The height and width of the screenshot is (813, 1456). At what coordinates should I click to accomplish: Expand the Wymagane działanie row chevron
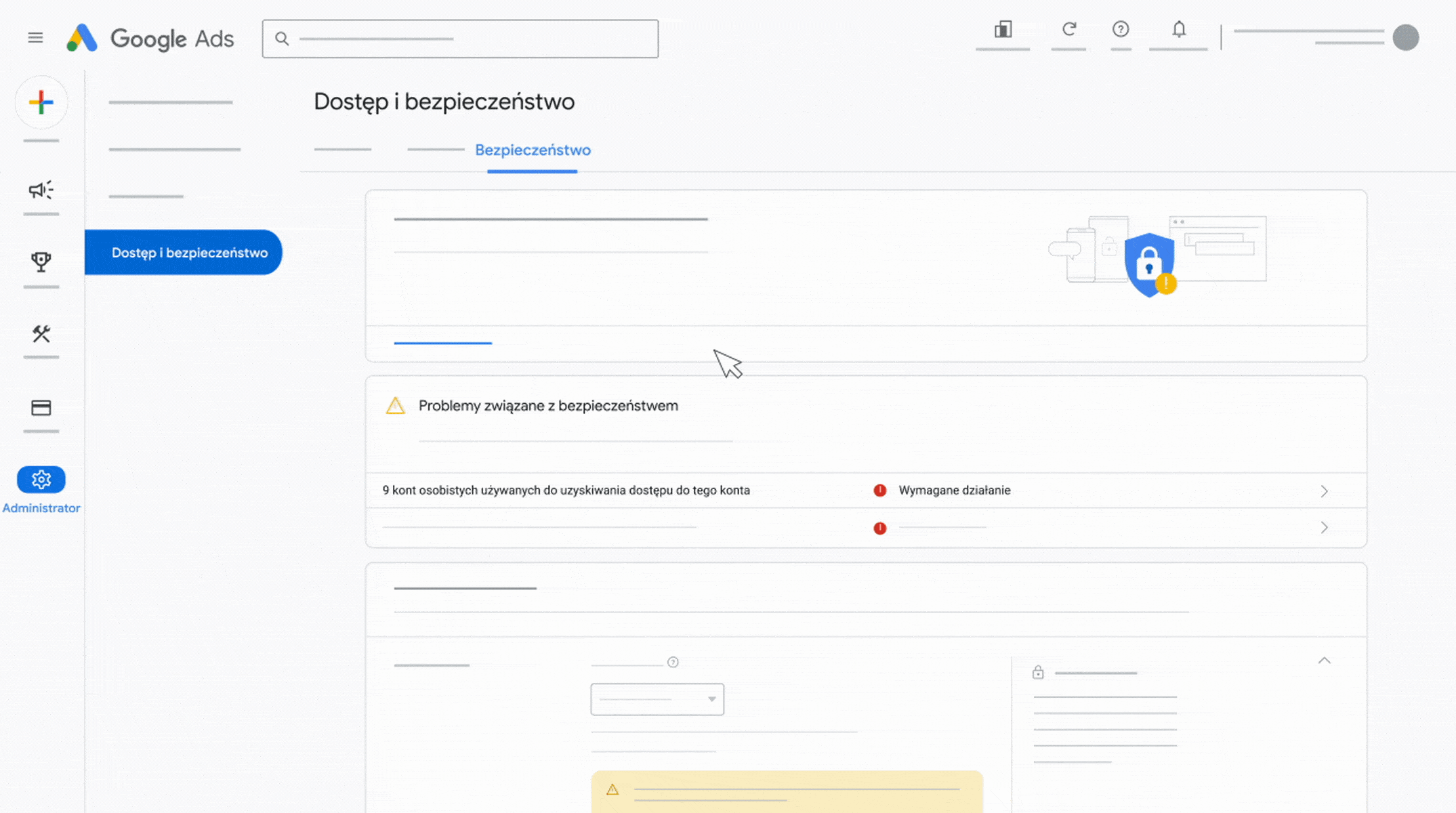coord(1324,491)
